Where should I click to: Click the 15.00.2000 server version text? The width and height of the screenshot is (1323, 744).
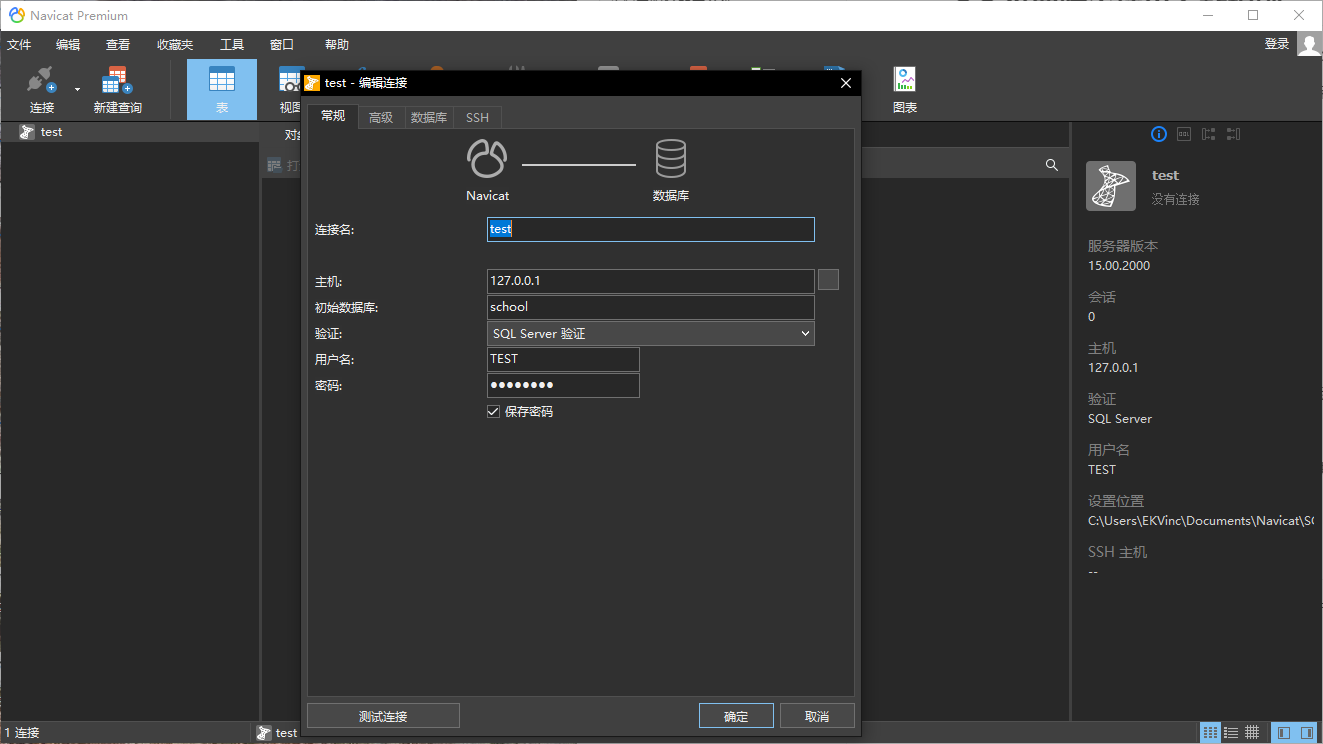click(x=1119, y=266)
